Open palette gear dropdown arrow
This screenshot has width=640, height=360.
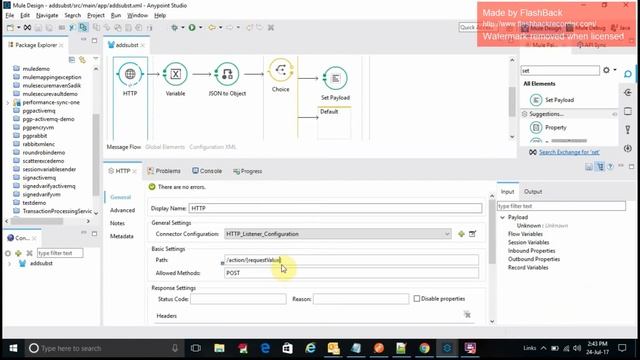[615, 70]
